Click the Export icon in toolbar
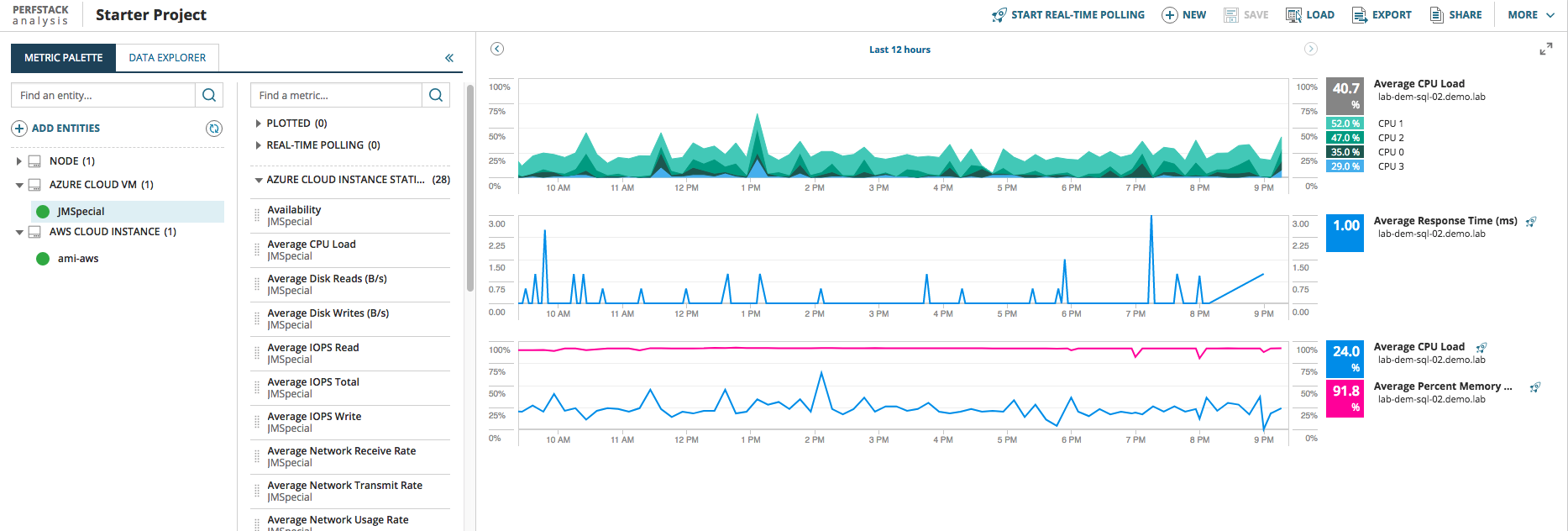 tap(1360, 15)
